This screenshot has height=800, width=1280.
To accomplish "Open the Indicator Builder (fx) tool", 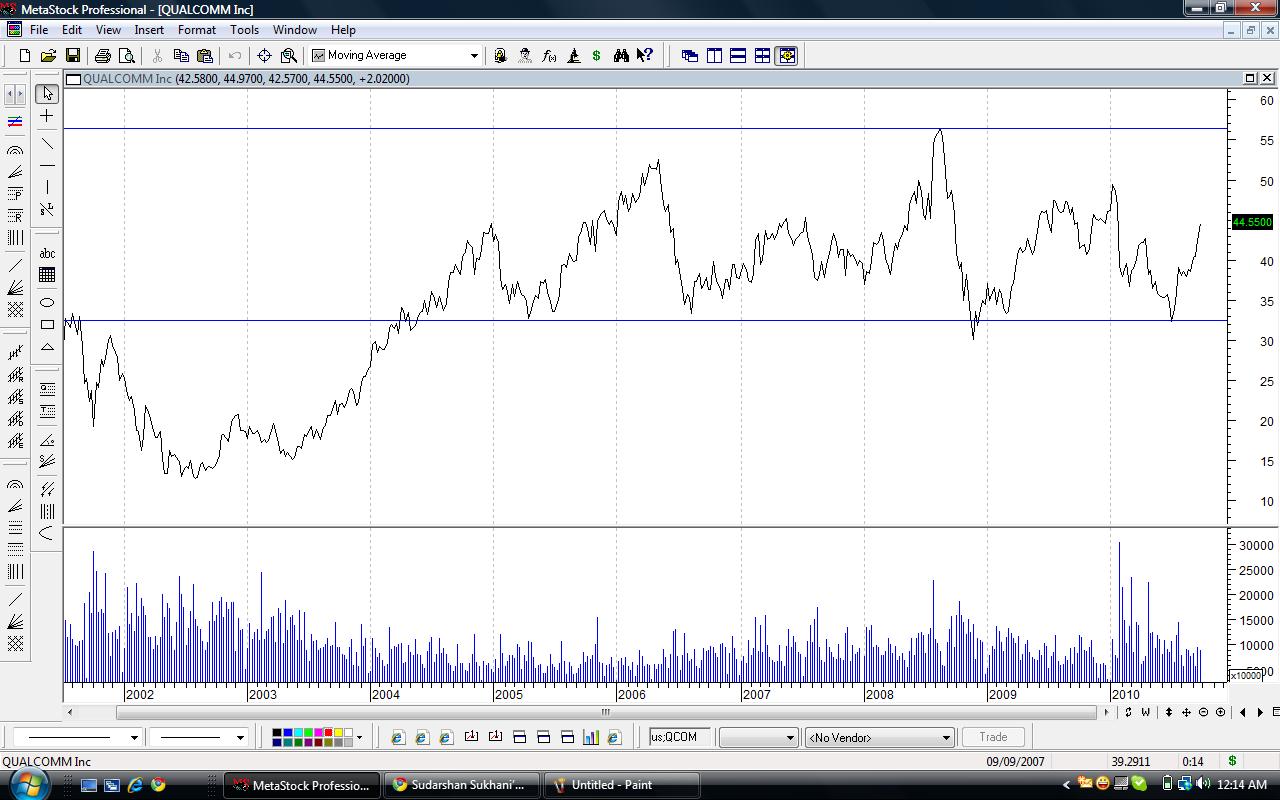I will coord(549,56).
